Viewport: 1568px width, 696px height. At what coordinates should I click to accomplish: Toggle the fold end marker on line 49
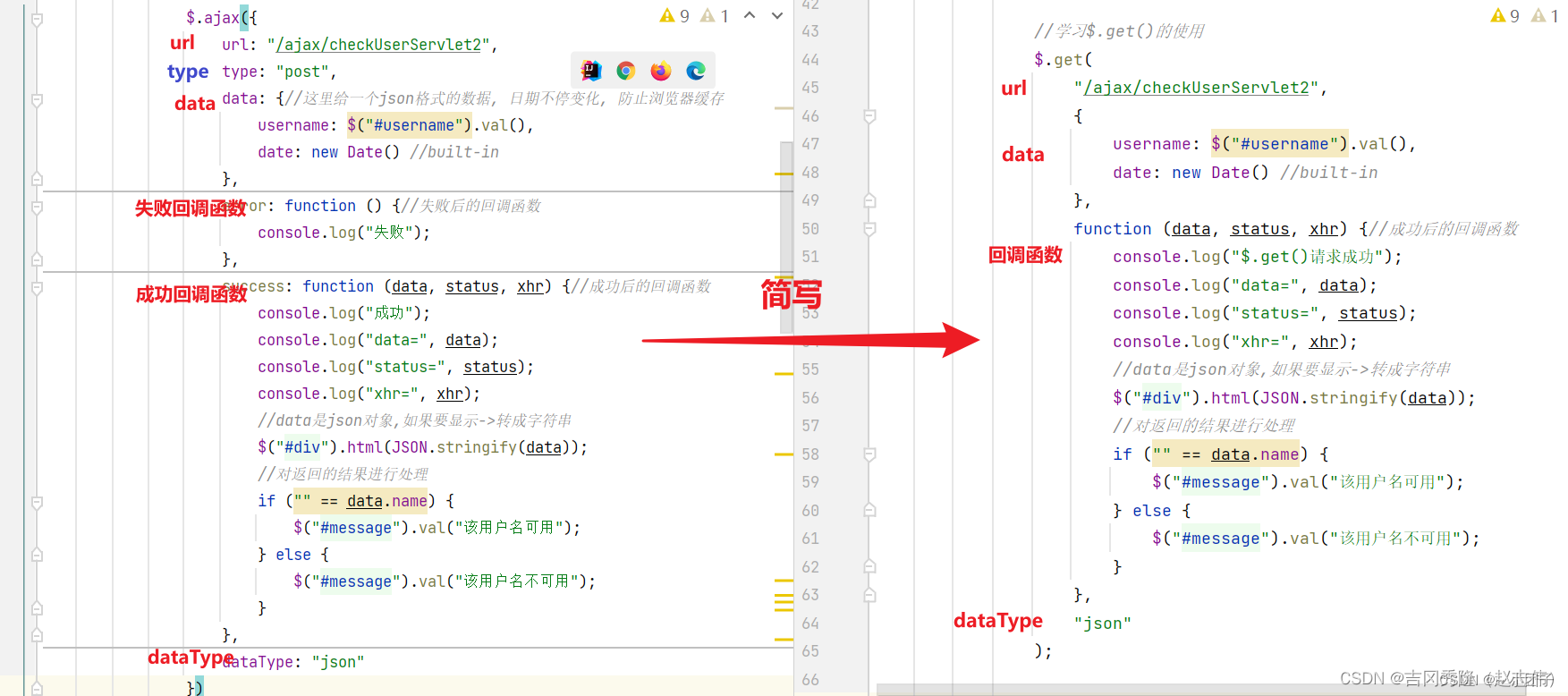[x=869, y=200]
